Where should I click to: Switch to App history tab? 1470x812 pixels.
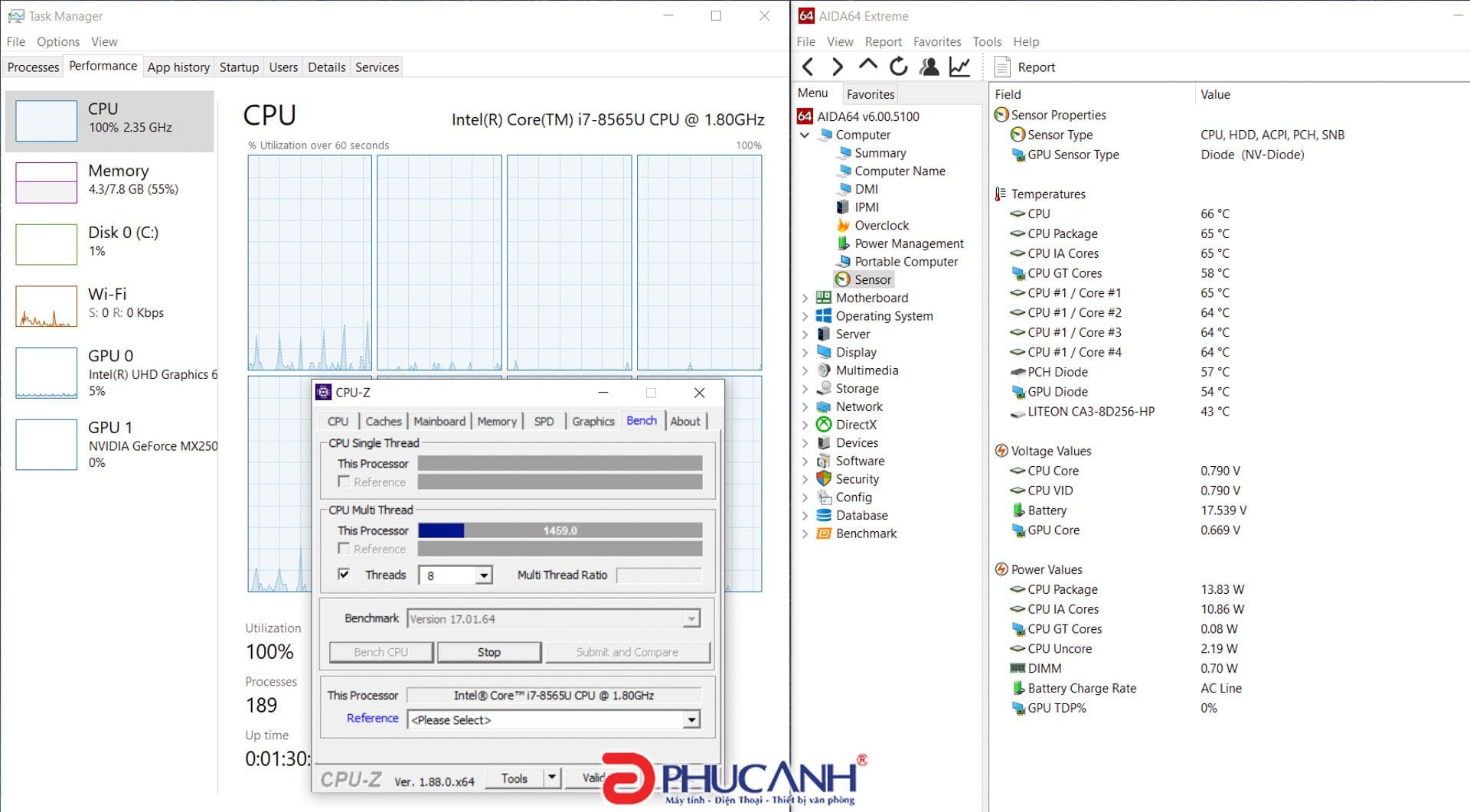click(x=178, y=67)
